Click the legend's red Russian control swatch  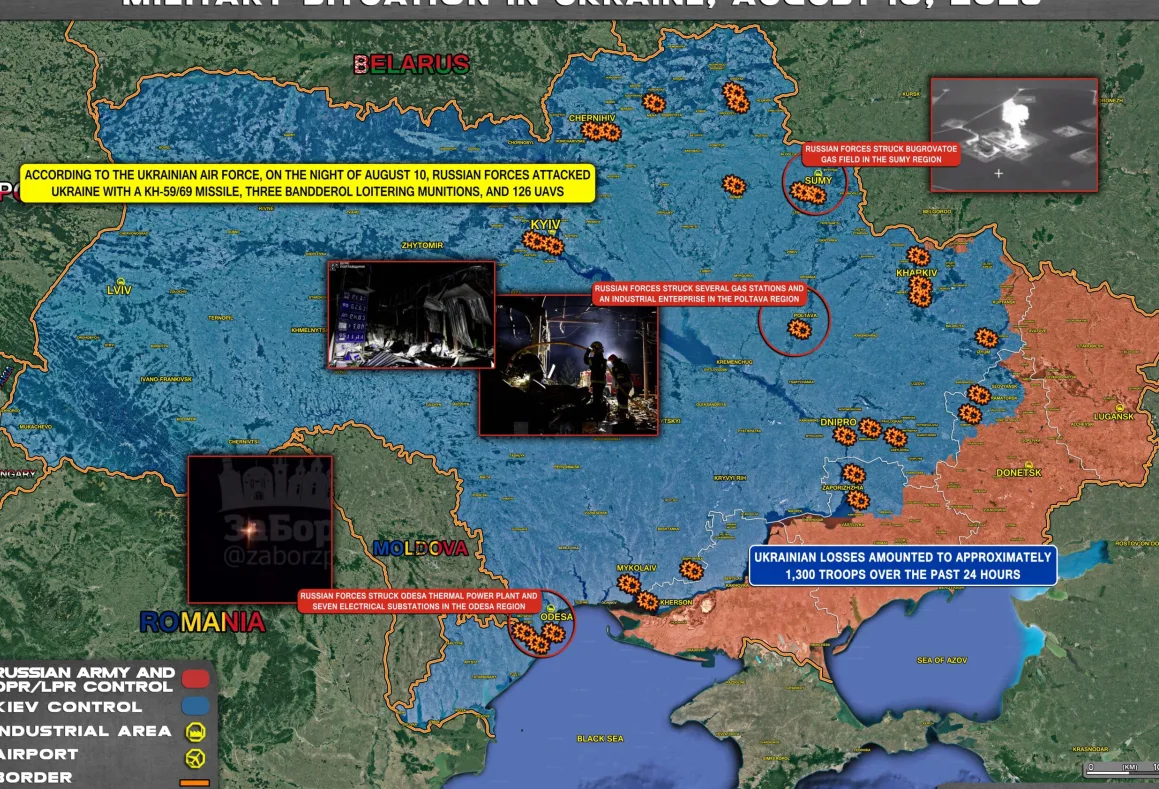click(x=195, y=679)
